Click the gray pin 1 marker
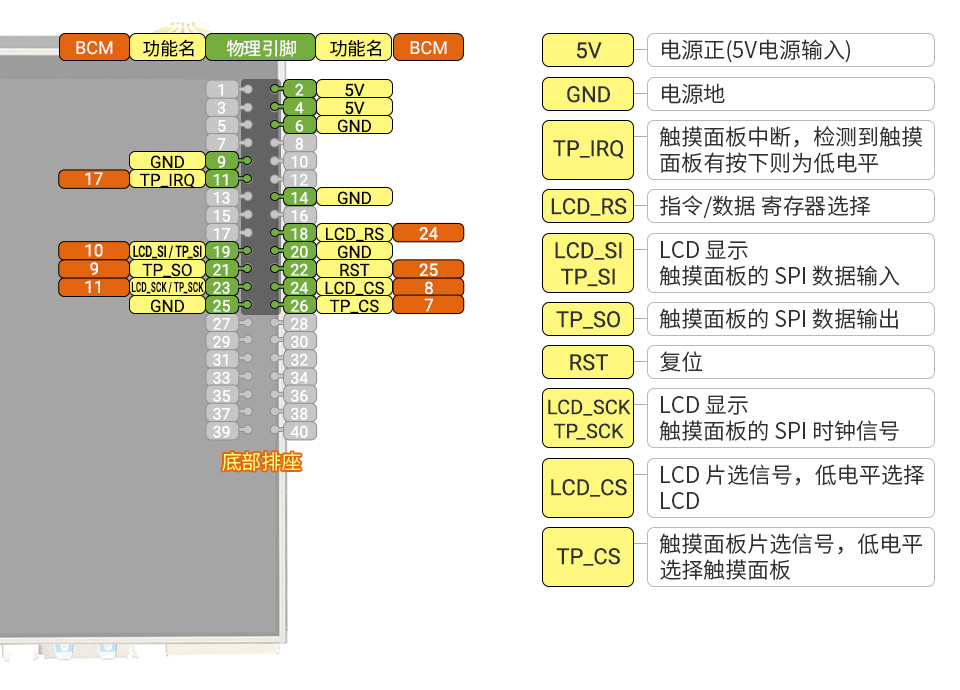The height and width of the screenshot is (690, 960). pos(222,90)
